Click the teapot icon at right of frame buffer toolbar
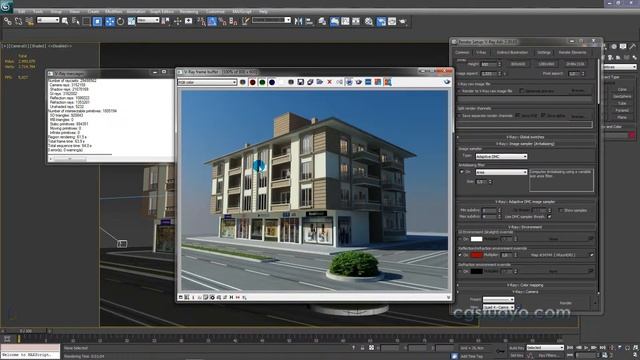This screenshot has height=360, width=640. pyautogui.click(x=447, y=82)
